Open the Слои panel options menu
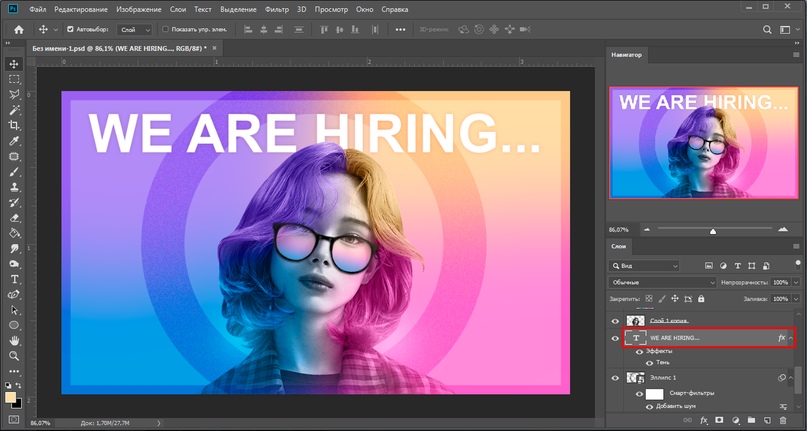Image resolution: width=807 pixels, height=431 pixels. point(796,246)
